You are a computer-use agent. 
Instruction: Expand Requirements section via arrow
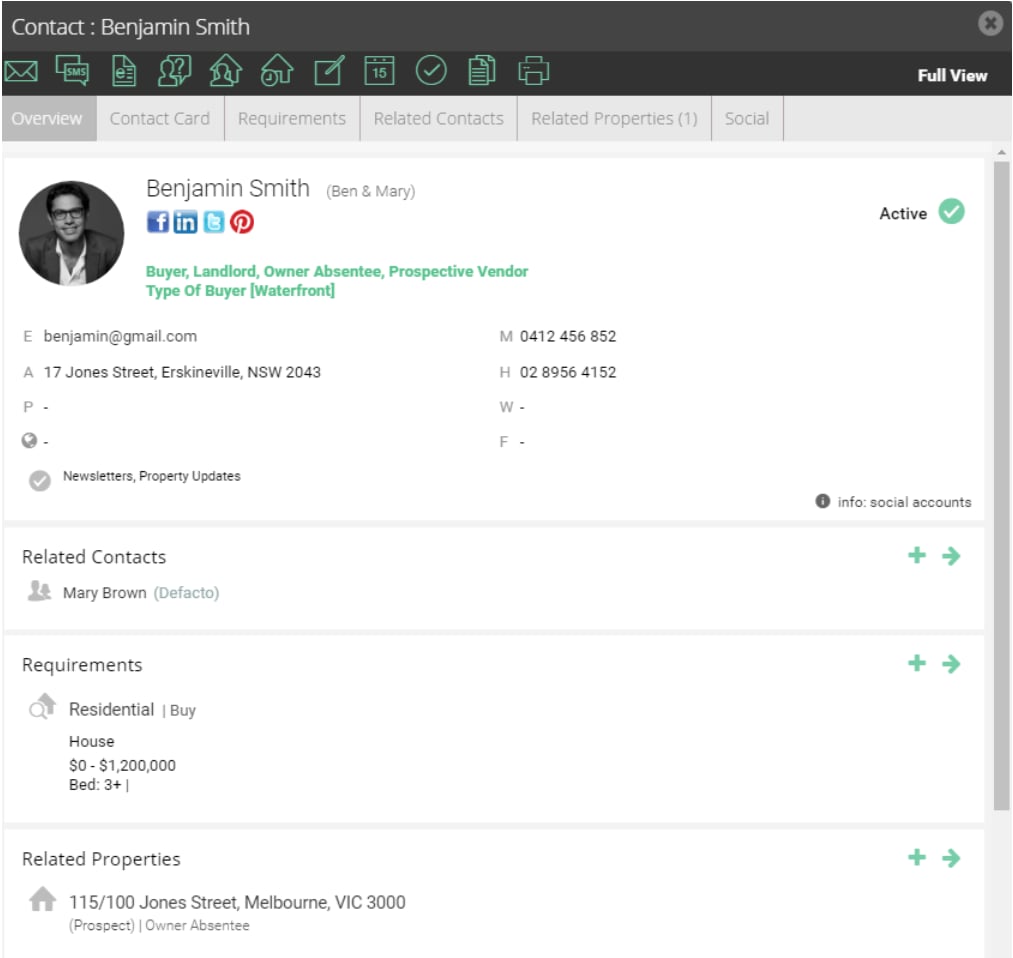(951, 663)
